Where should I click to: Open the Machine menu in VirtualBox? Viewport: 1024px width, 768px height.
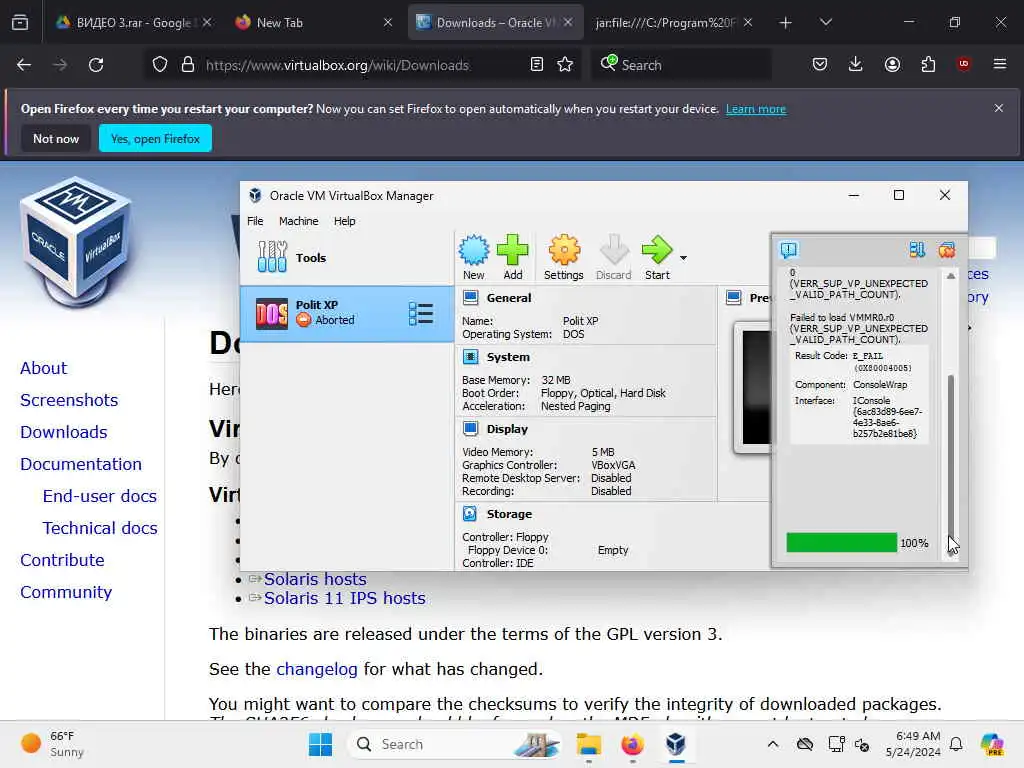coord(298,221)
